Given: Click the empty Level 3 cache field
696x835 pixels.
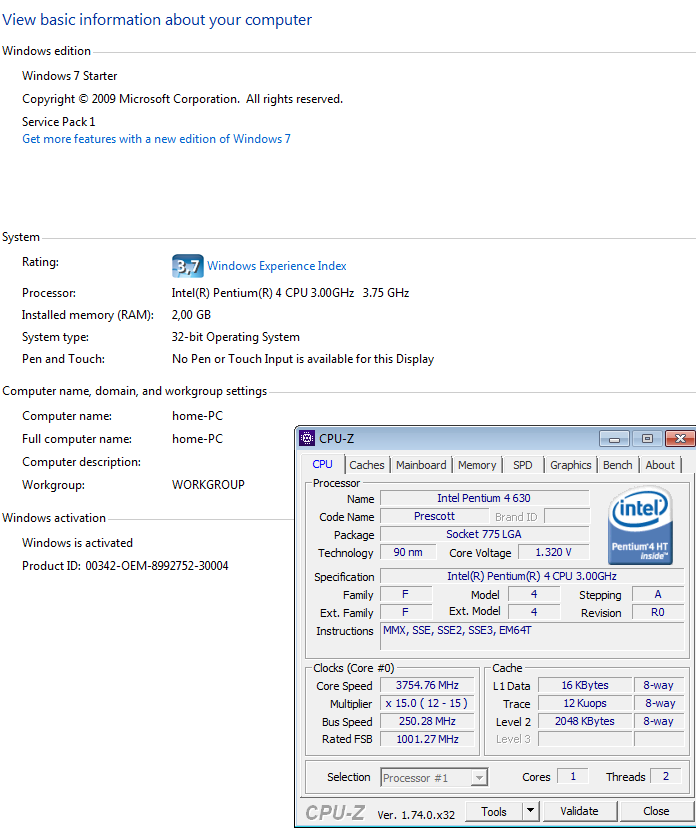Looking at the screenshot, I should click(585, 739).
